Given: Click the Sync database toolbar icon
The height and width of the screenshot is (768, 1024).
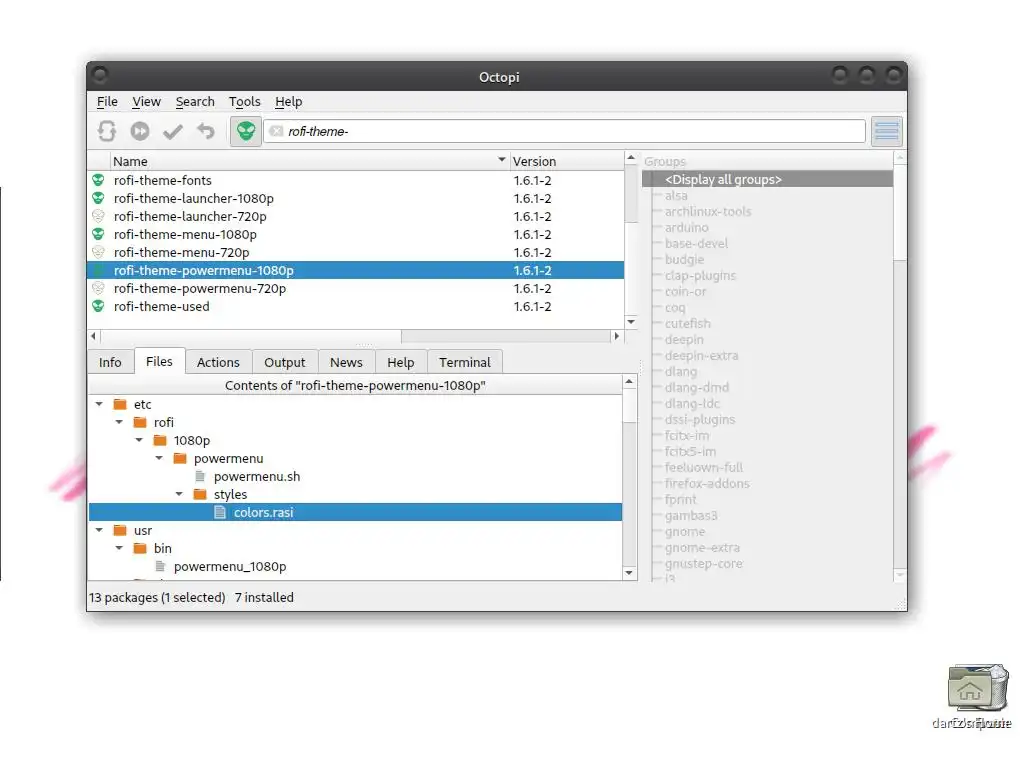Looking at the screenshot, I should pos(106,131).
